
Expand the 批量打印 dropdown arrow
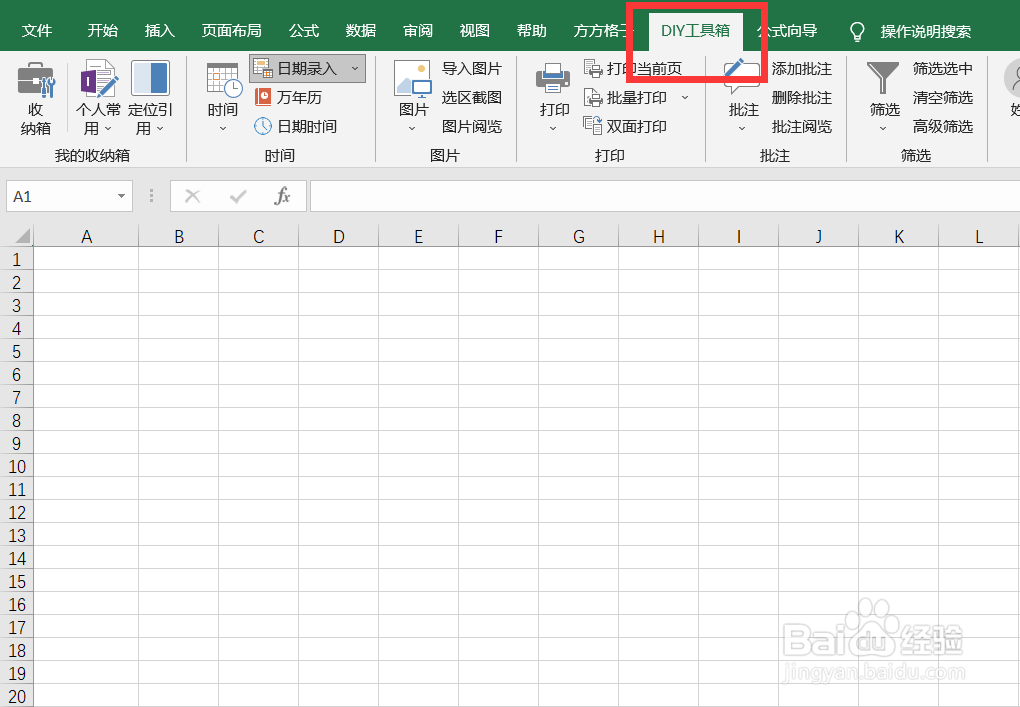(x=685, y=98)
